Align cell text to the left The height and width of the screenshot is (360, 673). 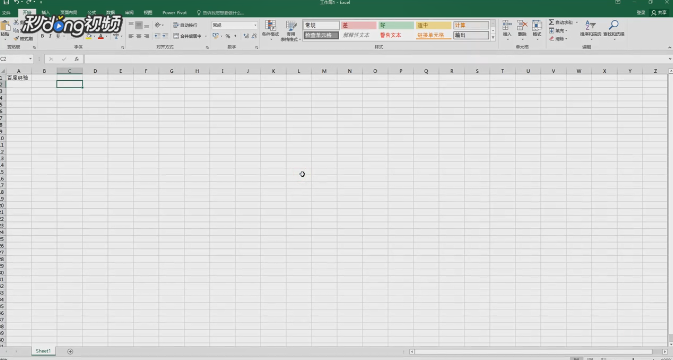click(131, 36)
